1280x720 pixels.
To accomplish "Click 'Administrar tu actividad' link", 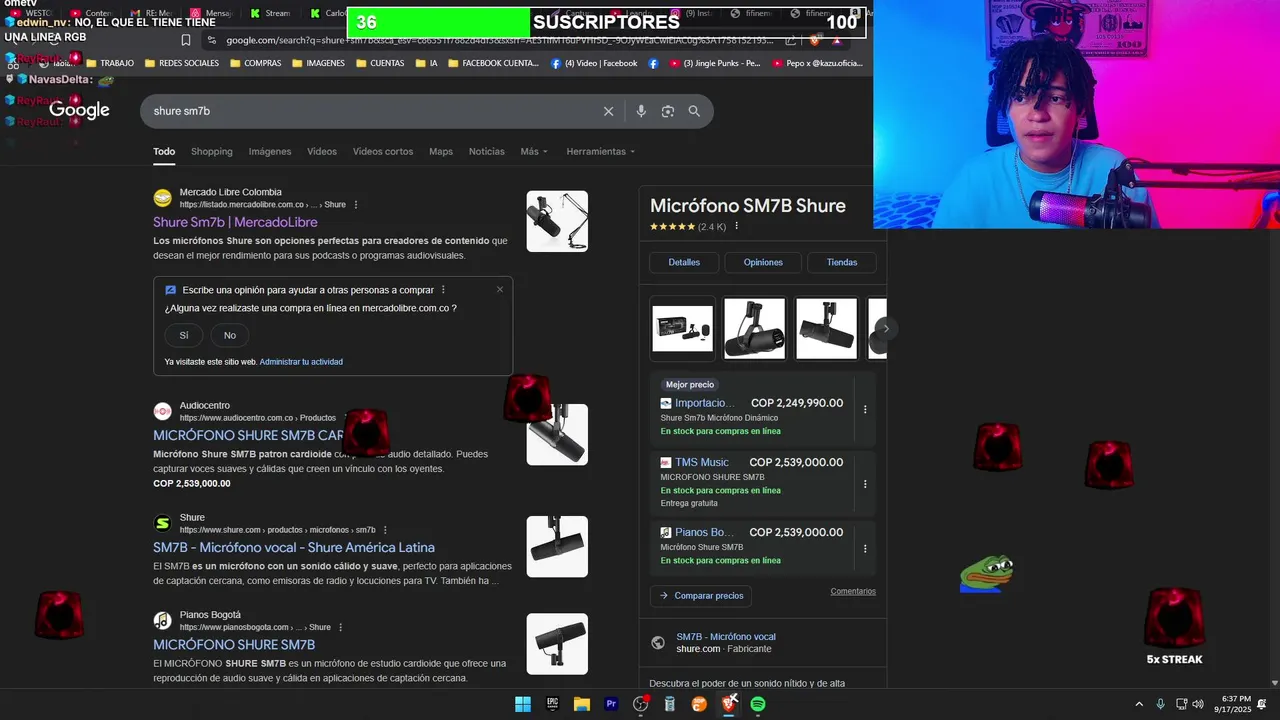I will (x=301, y=362).
